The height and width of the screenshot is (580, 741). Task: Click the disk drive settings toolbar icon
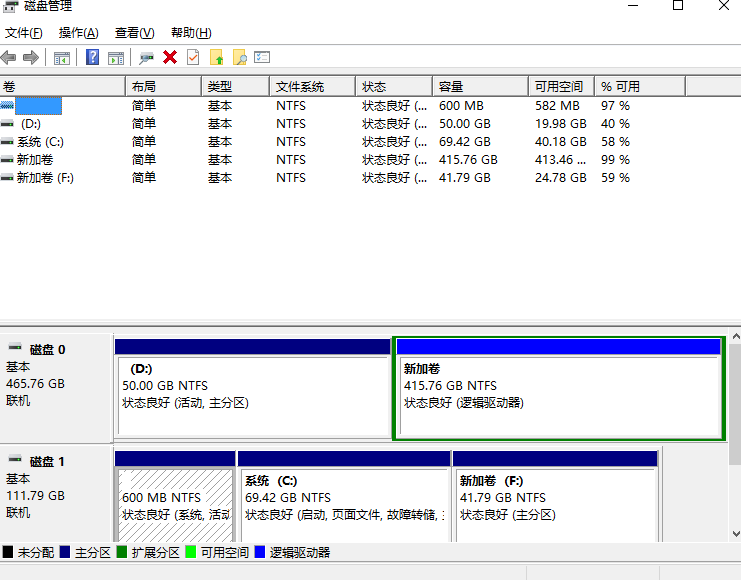coord(146,58)
